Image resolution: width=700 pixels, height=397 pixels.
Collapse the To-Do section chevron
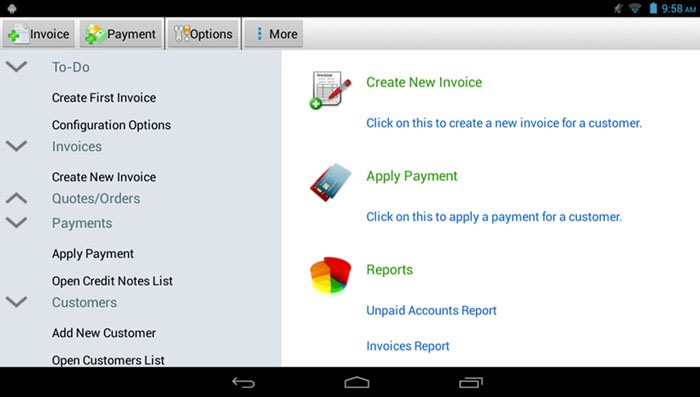[17, 67]
